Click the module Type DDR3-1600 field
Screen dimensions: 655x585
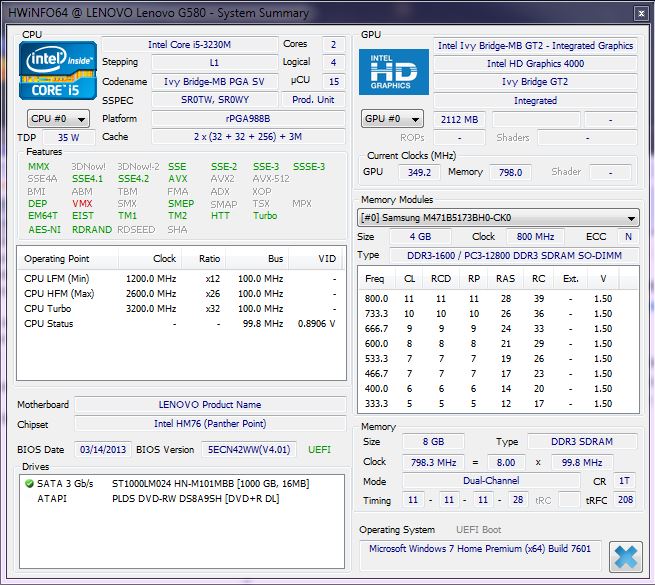click(x=514, y=255)
